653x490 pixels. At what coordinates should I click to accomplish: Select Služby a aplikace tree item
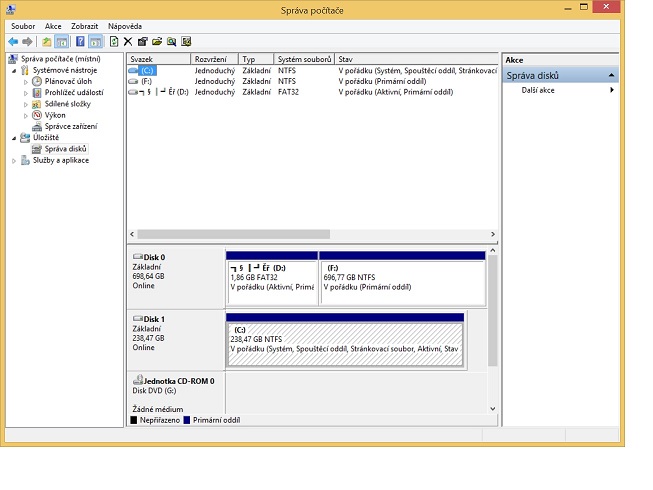(61, 160)
